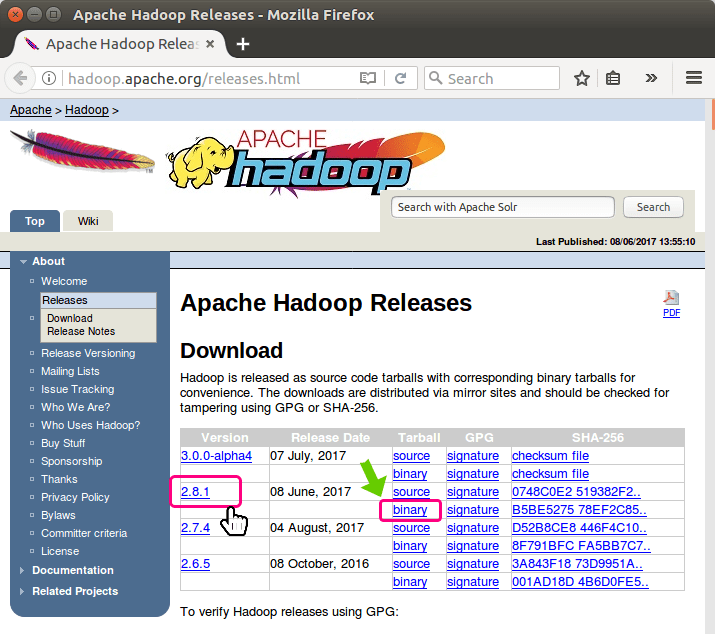
Task: Click the magnifier icon in browser search box
Action: [x=436, y=78]
